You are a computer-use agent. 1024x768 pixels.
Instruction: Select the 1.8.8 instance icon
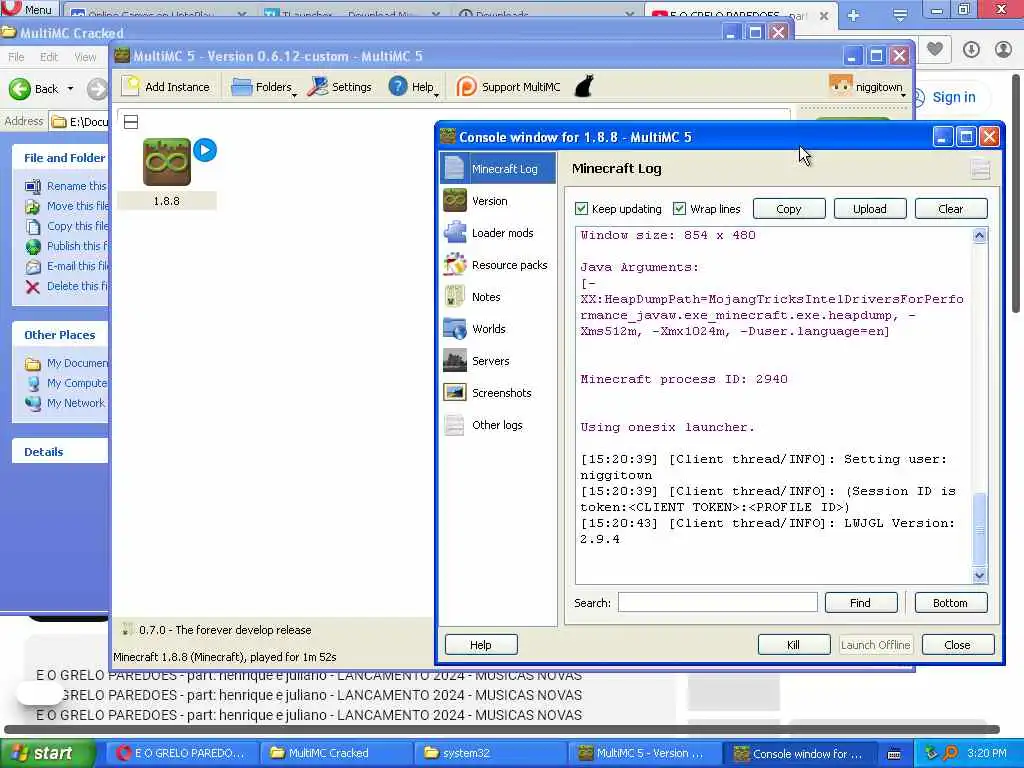[167, 161]
